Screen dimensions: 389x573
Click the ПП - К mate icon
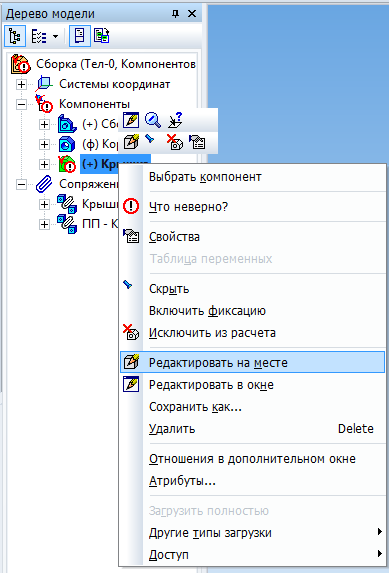pyautogui.click(x=67, y=224)
